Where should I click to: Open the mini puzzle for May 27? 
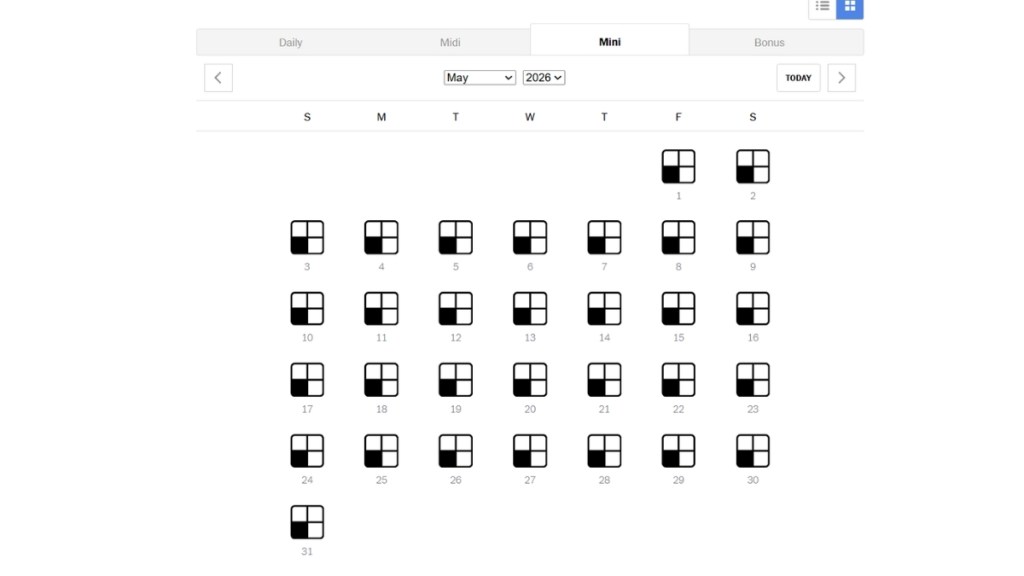point(530,451)
